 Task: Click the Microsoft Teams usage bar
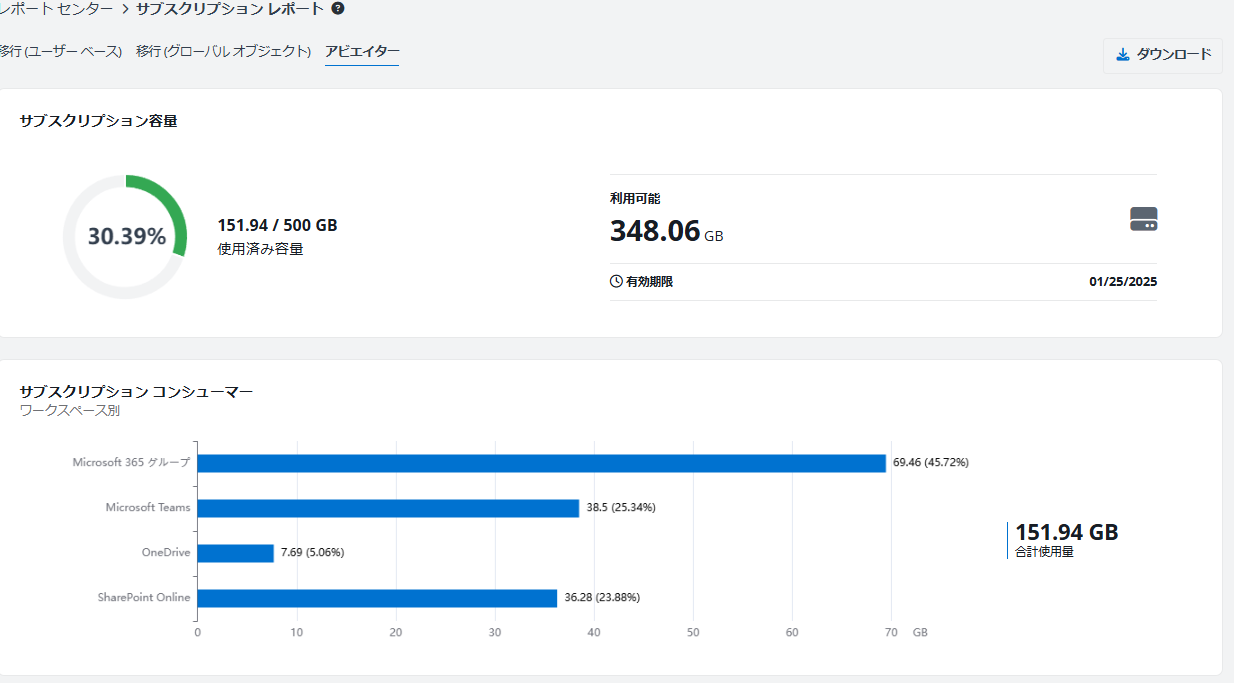[388, 508]
